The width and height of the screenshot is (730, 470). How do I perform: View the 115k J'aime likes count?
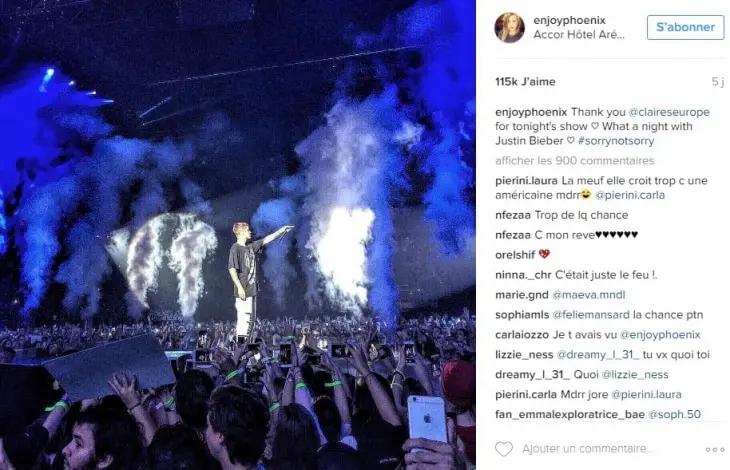[x=525, y=81]
